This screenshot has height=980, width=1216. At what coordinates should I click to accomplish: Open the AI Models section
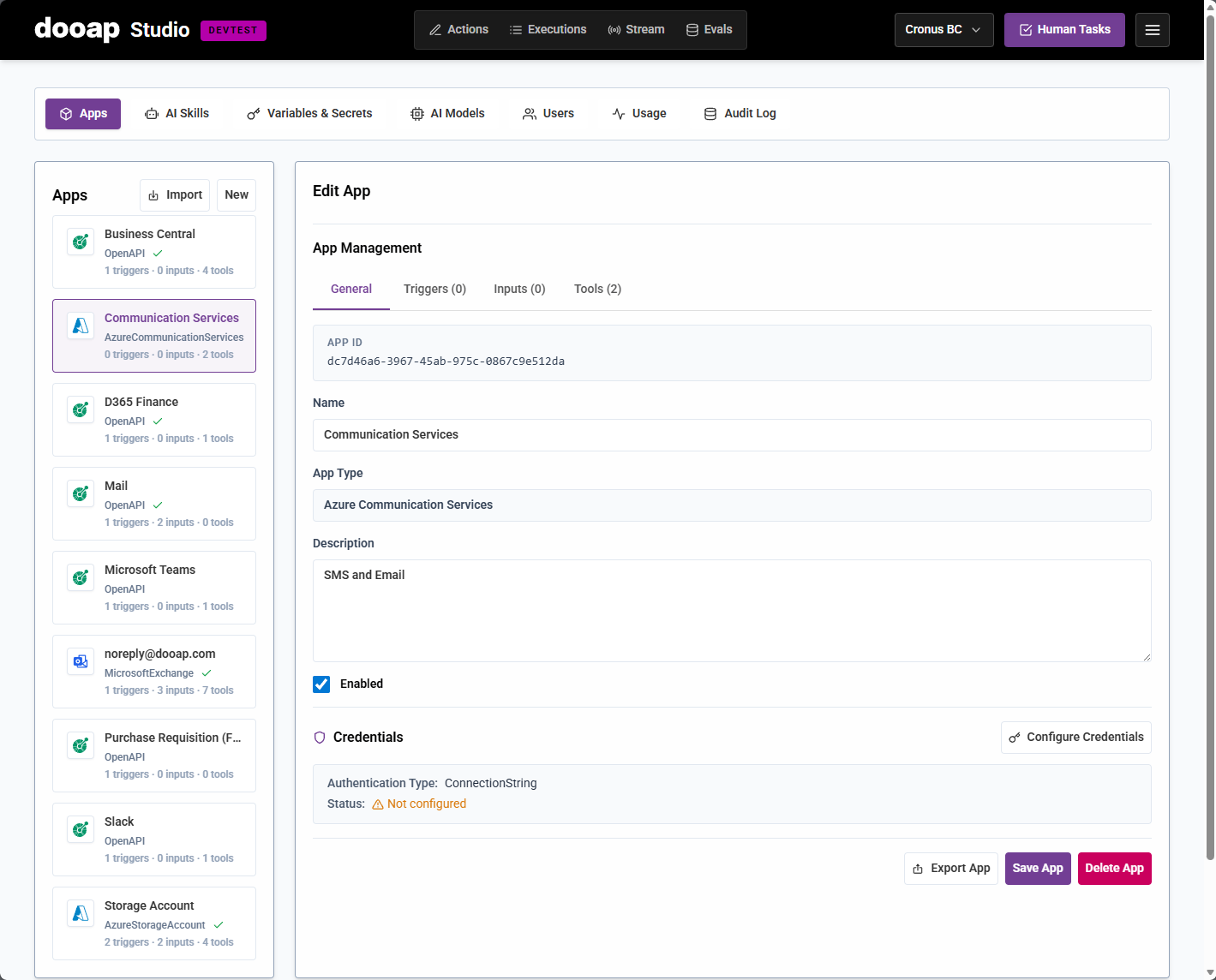(447, 114)
